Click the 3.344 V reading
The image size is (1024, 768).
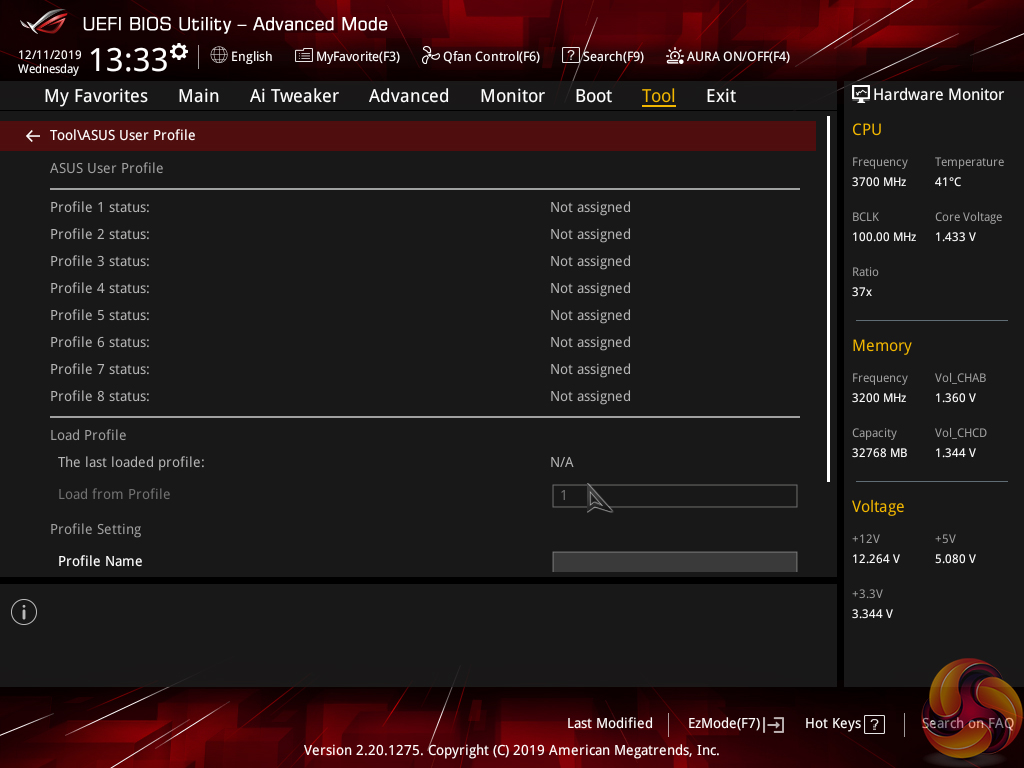[x=872, y=613]
